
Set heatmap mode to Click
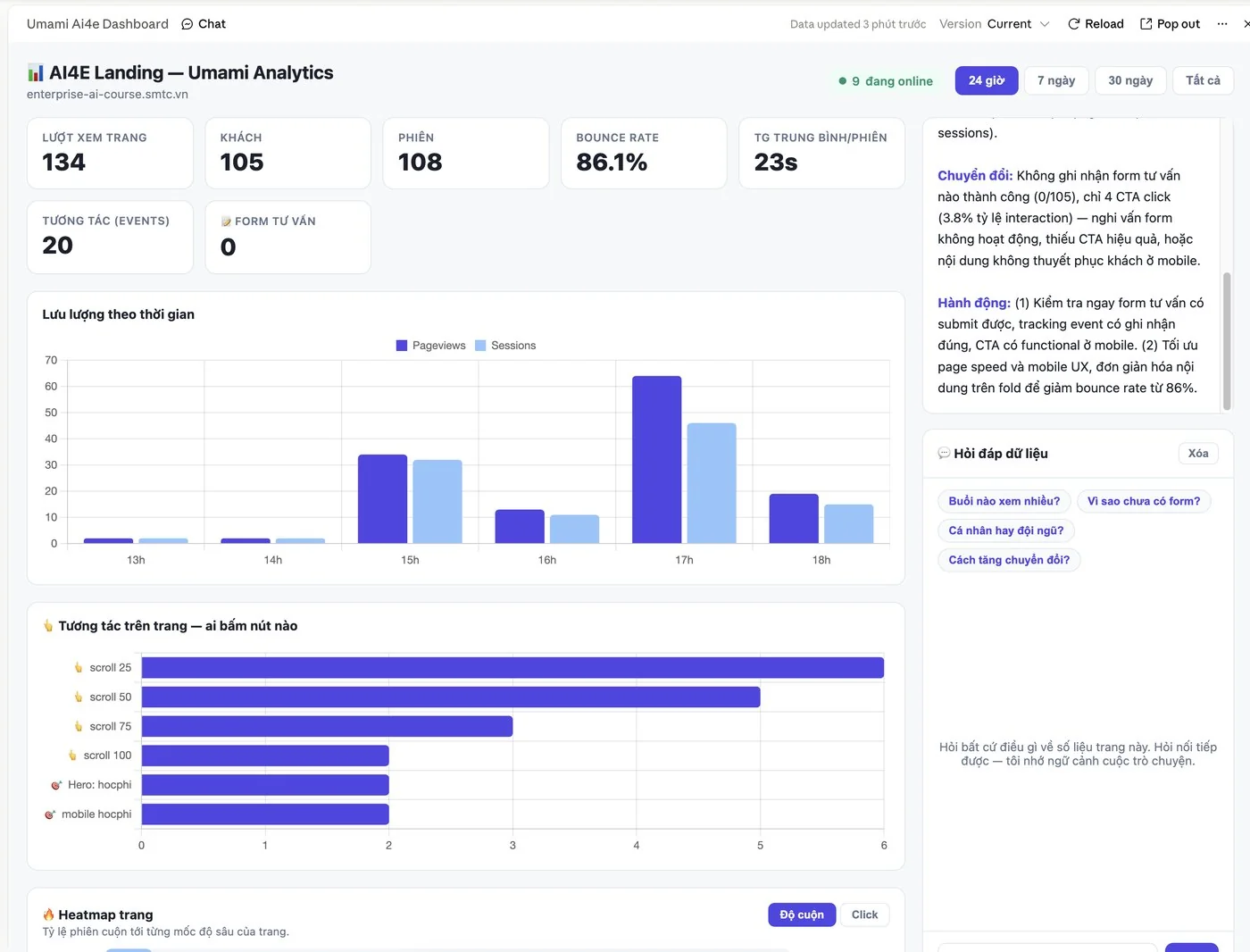pyautogui.click(x=864, y=914)
